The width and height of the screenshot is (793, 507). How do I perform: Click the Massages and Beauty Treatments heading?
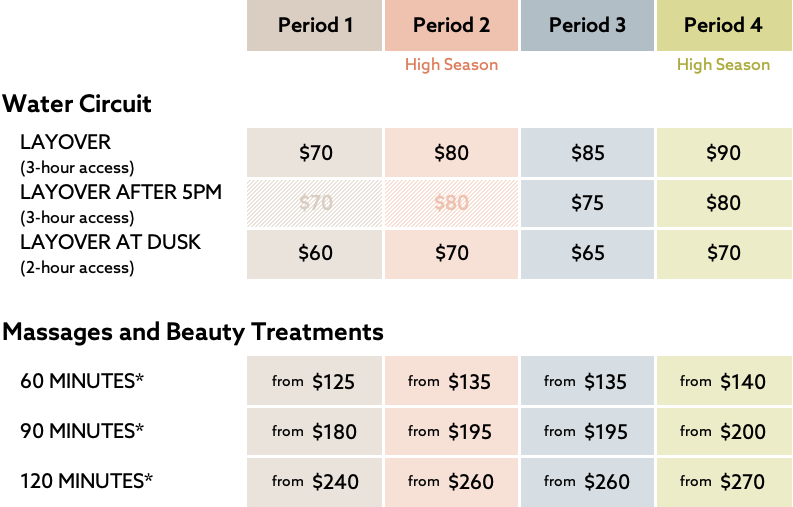[x=193, y=332]
